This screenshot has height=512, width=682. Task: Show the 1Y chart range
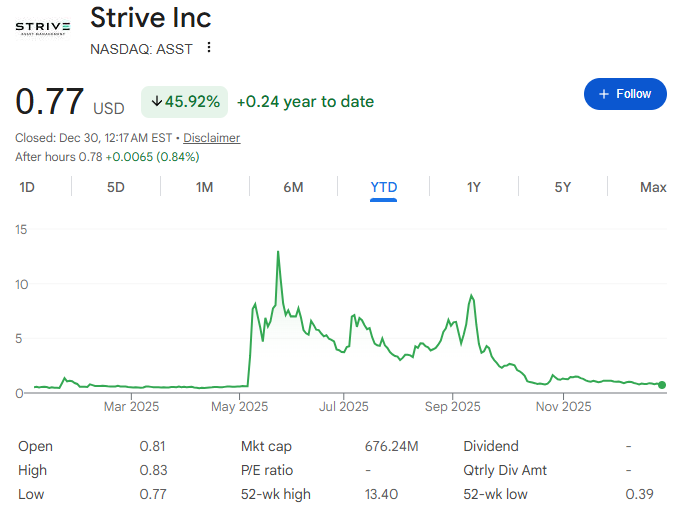(x=474, y=187)
